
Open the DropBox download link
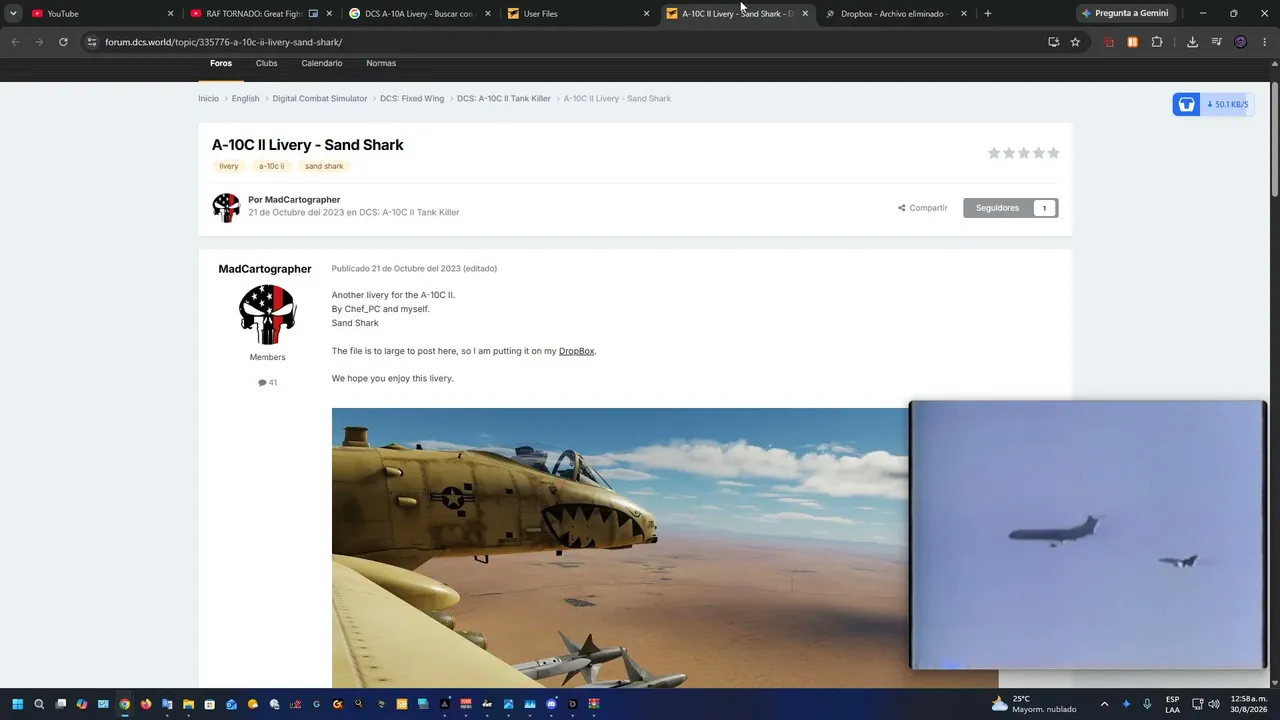(x=577, y=351)
